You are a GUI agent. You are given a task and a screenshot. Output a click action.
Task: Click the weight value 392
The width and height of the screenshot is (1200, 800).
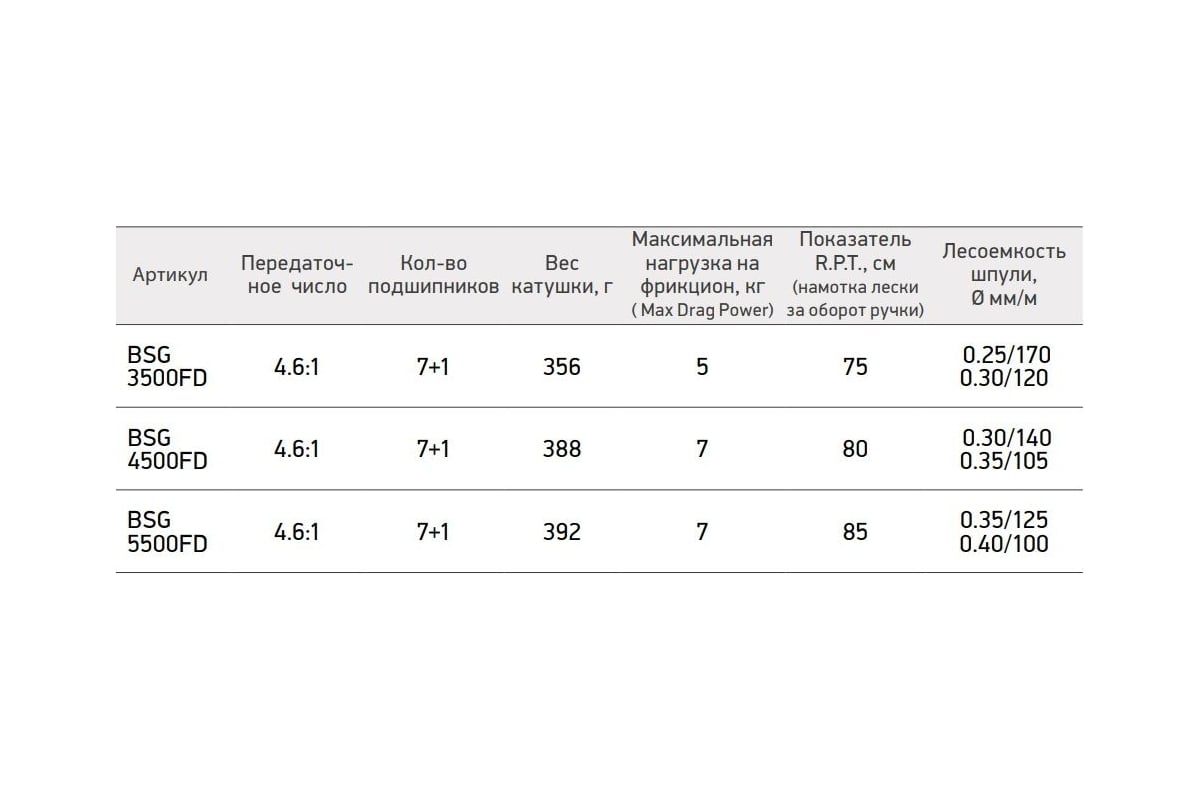pyautogui.click(x=562, y=531)
